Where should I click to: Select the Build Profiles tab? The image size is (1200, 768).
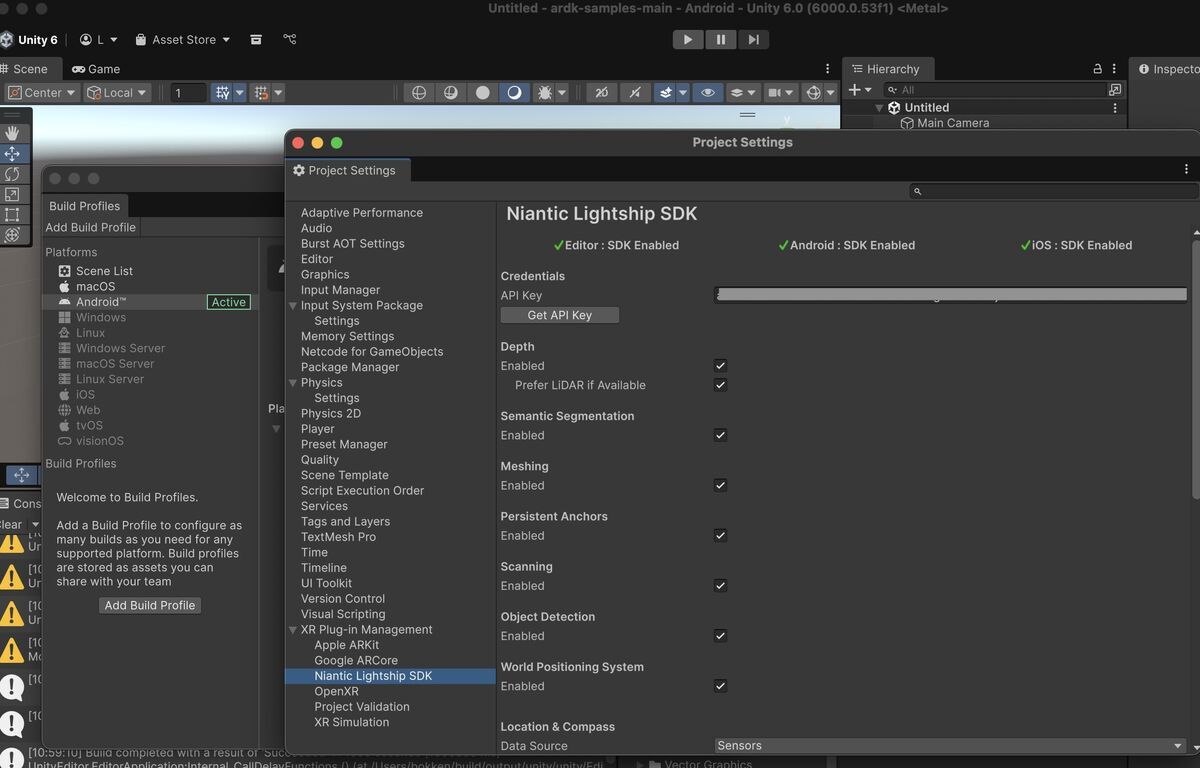85,206
